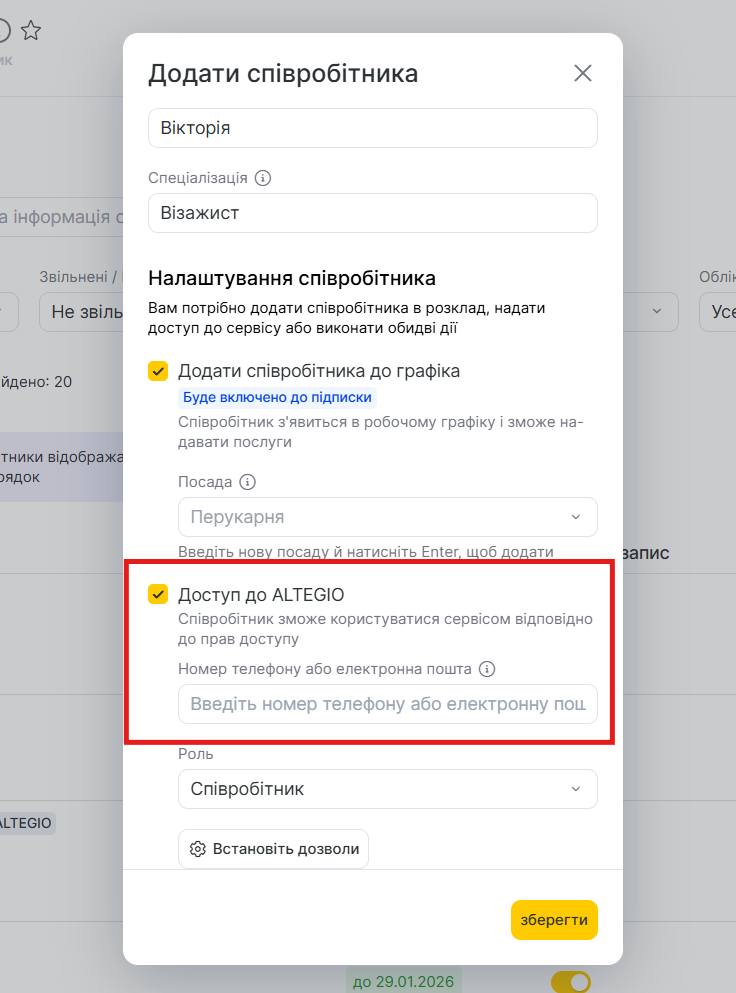Click info icon next to Спеціалізація
The width and height of the screenshot is (736, 993).
[x=263, y=178]
